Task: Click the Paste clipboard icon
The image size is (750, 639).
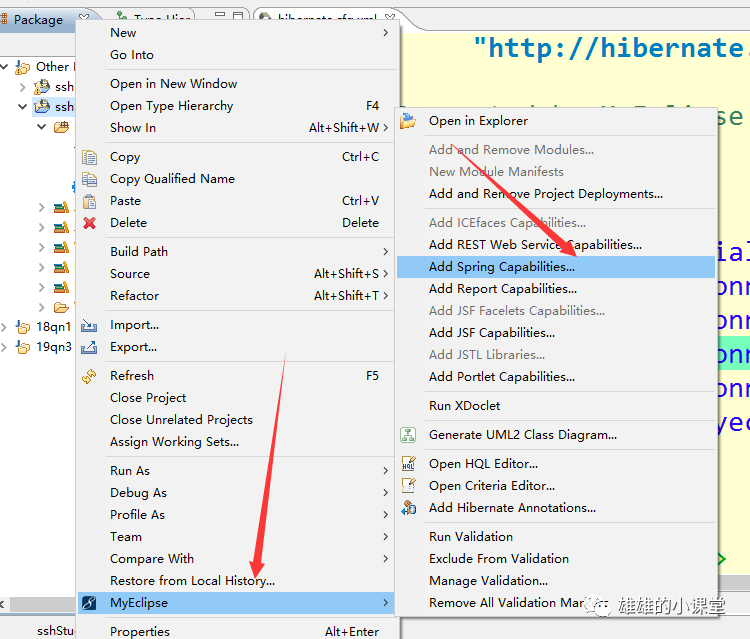Action: [x=89, y=201]
